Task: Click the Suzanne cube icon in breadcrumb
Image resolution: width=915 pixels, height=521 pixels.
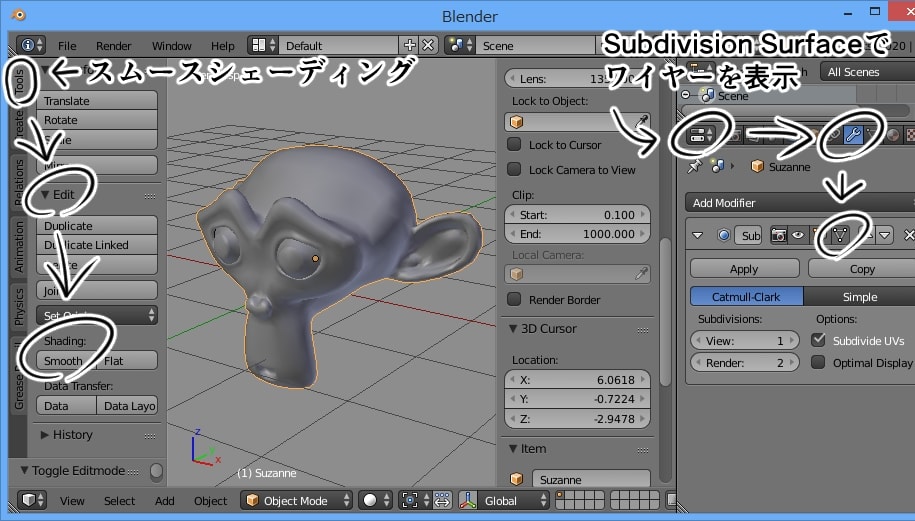Action: pos(757,167)
